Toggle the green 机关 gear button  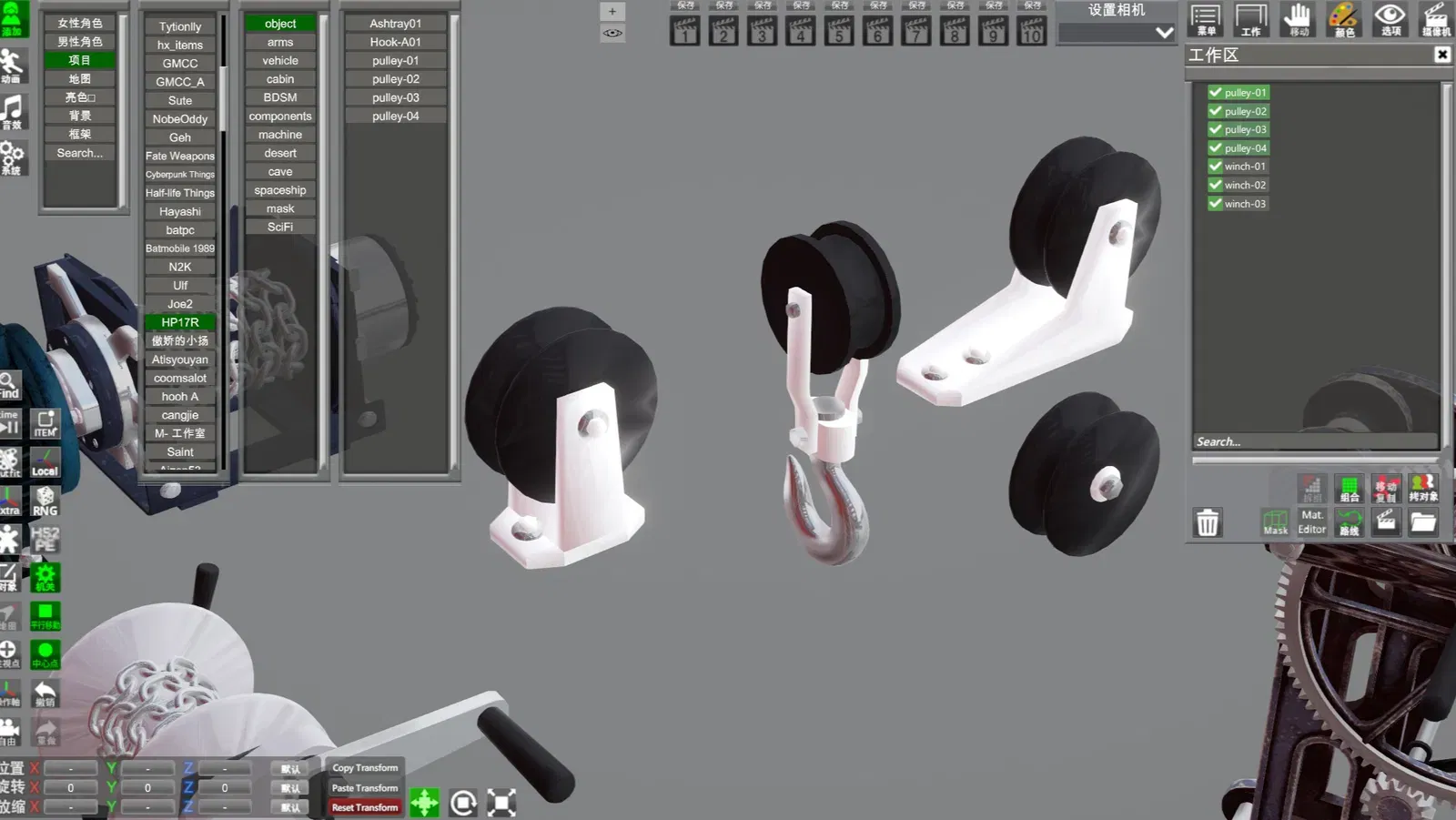[45, 577]
